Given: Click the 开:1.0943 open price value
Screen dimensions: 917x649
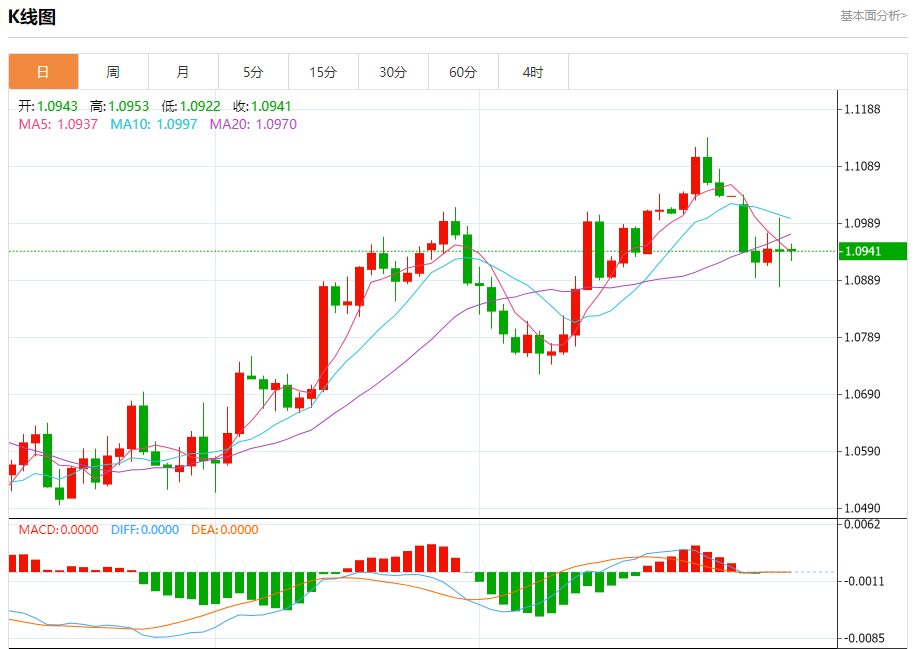Looking at the screenshot, I should click(48, 106).
